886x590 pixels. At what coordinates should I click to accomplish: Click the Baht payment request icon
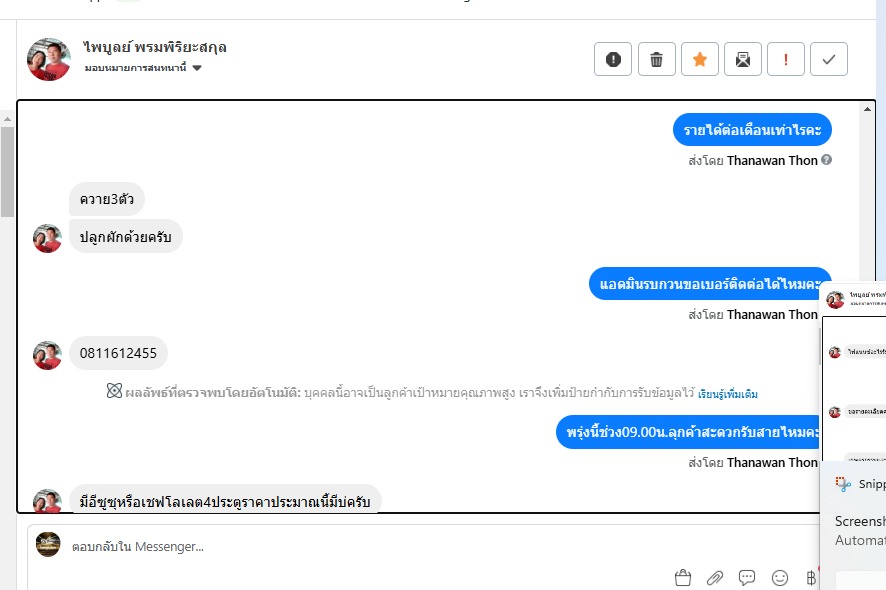tap(811, 578)
